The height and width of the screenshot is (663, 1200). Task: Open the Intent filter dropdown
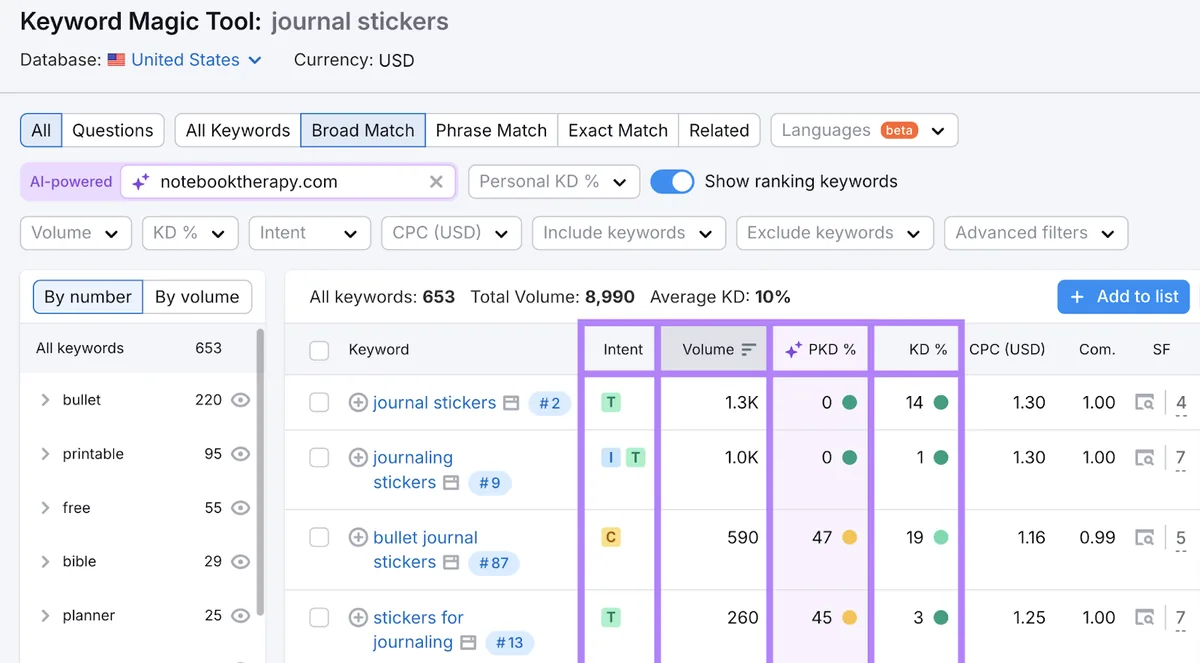coord(309,233)
